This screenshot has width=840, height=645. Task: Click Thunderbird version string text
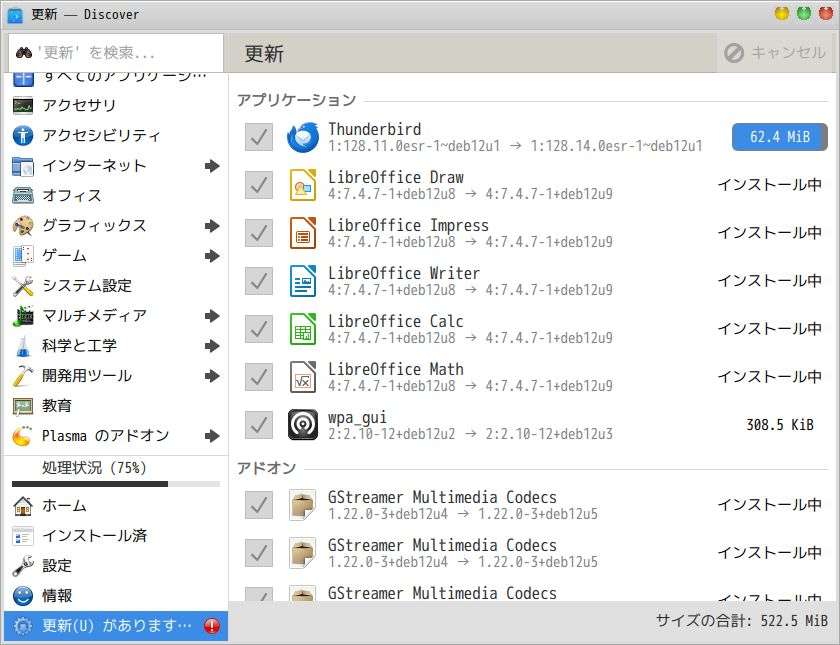515,146
